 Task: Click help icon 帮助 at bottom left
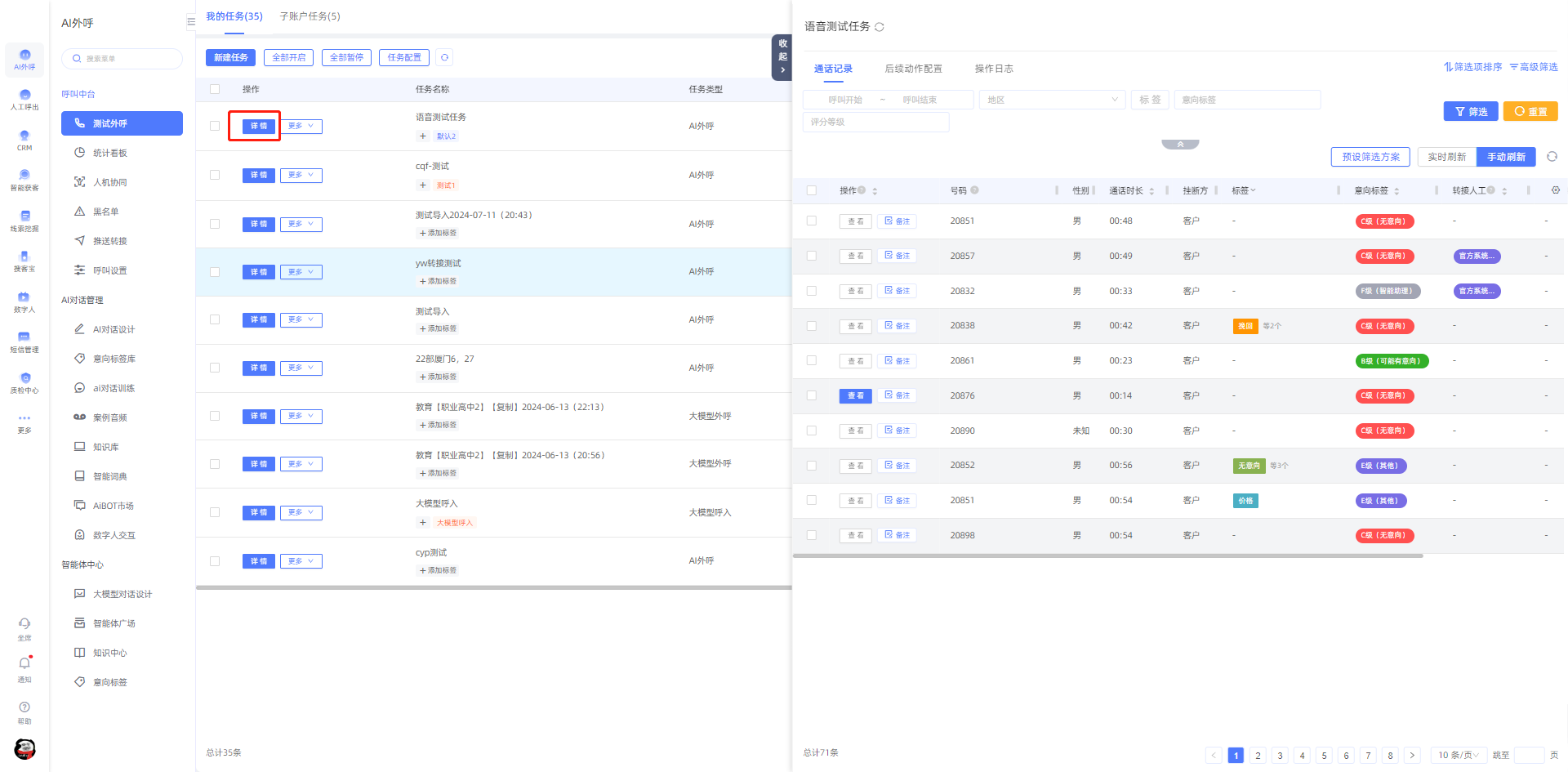coord(24,712)
